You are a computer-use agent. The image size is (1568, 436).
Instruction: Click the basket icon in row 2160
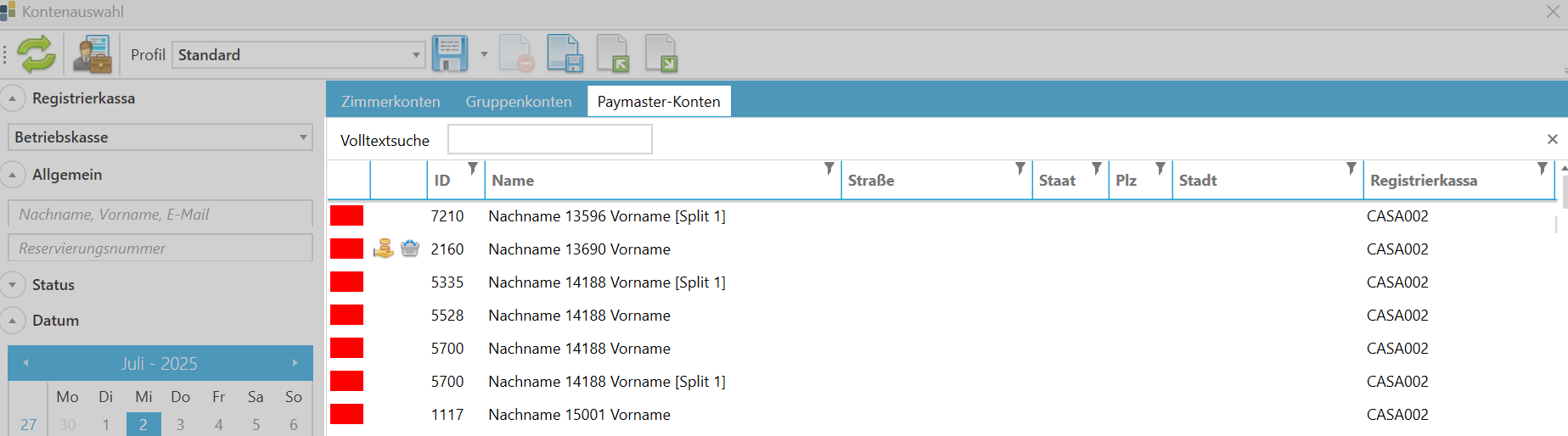(x=410, y=249)
